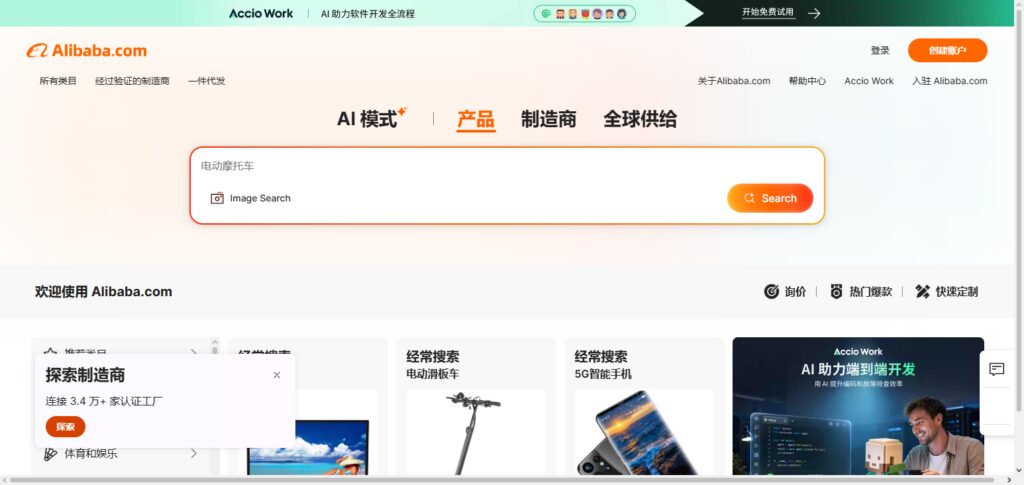
Task: Click the vertical page scrollbar
Action: (x=1019, y=209)
